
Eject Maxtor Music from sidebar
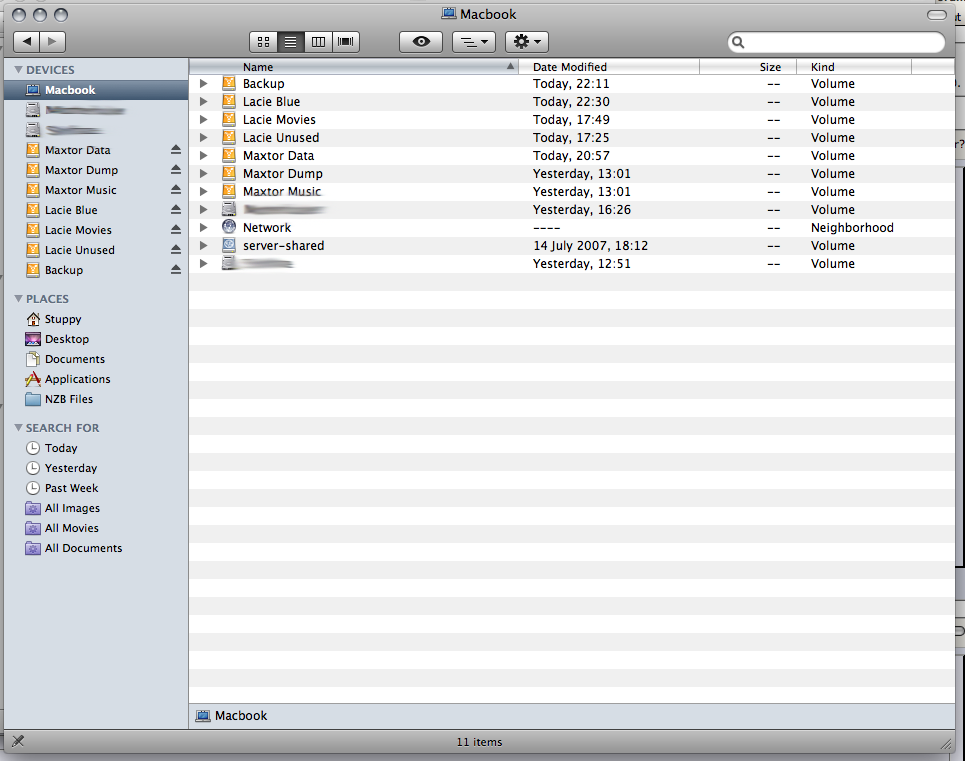(x=176, y=189)
